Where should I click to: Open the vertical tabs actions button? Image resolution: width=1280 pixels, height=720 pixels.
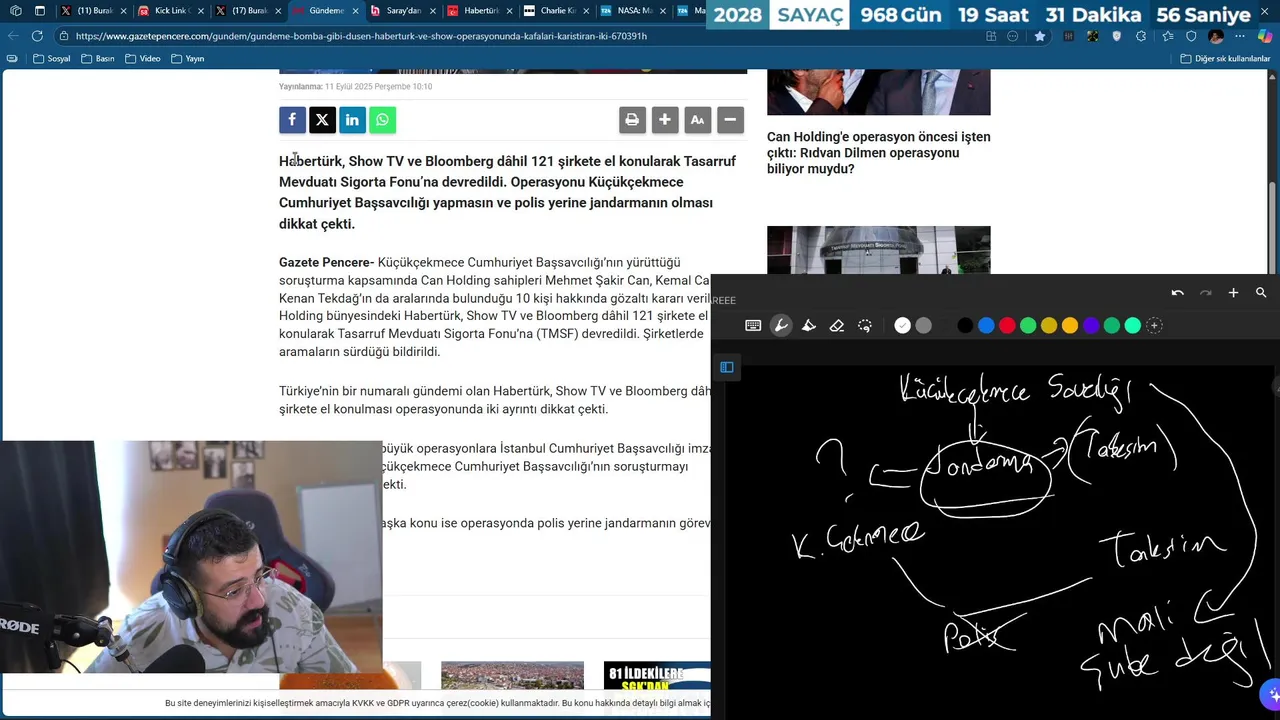pyautogui.click(x=39, y=11)
